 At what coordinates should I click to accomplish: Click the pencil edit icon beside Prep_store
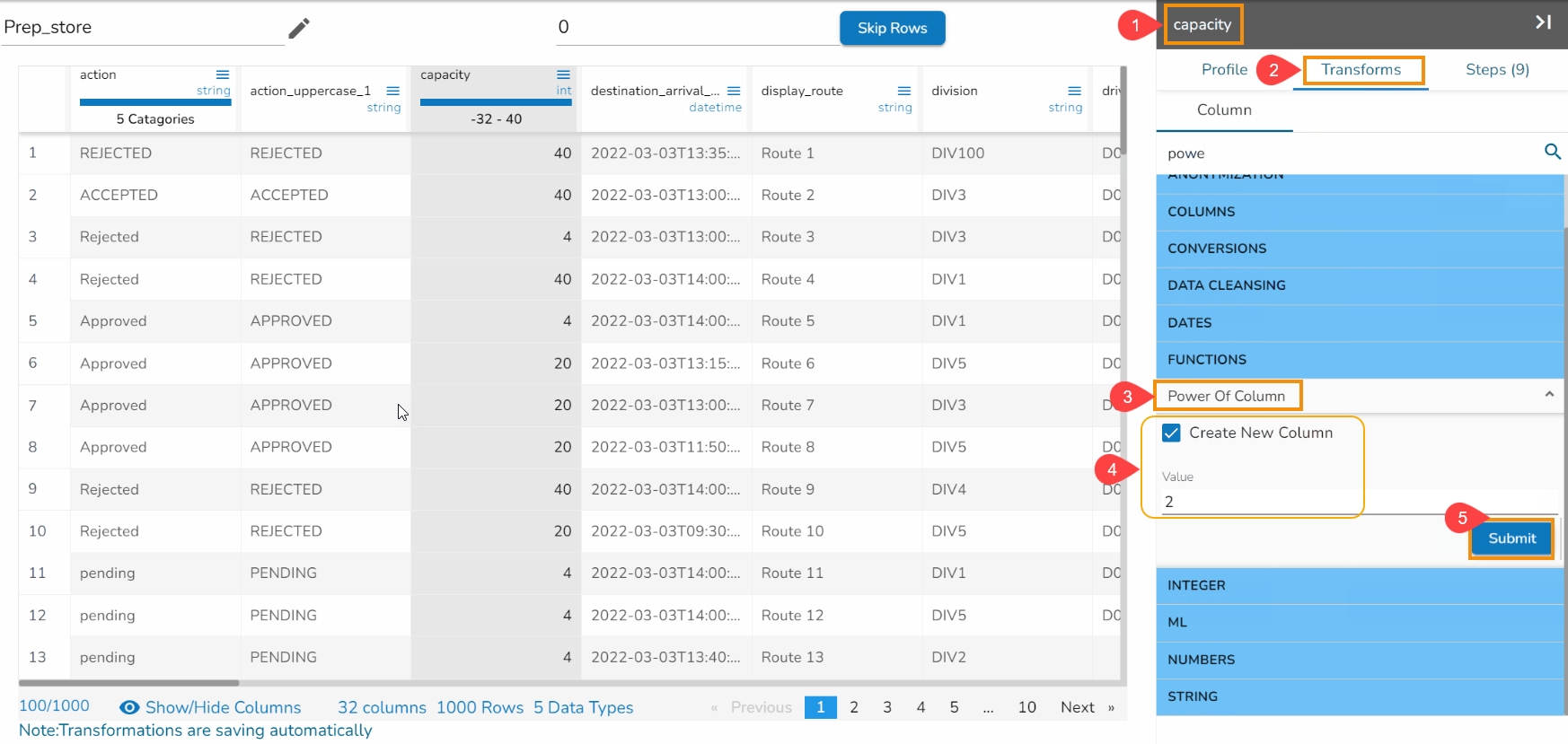pos(298,29)
